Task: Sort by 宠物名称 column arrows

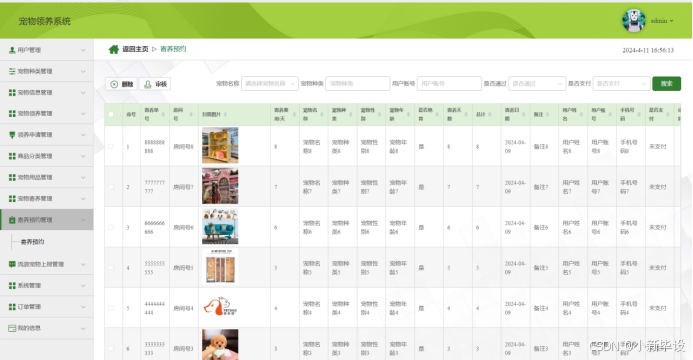Action: 322,114
